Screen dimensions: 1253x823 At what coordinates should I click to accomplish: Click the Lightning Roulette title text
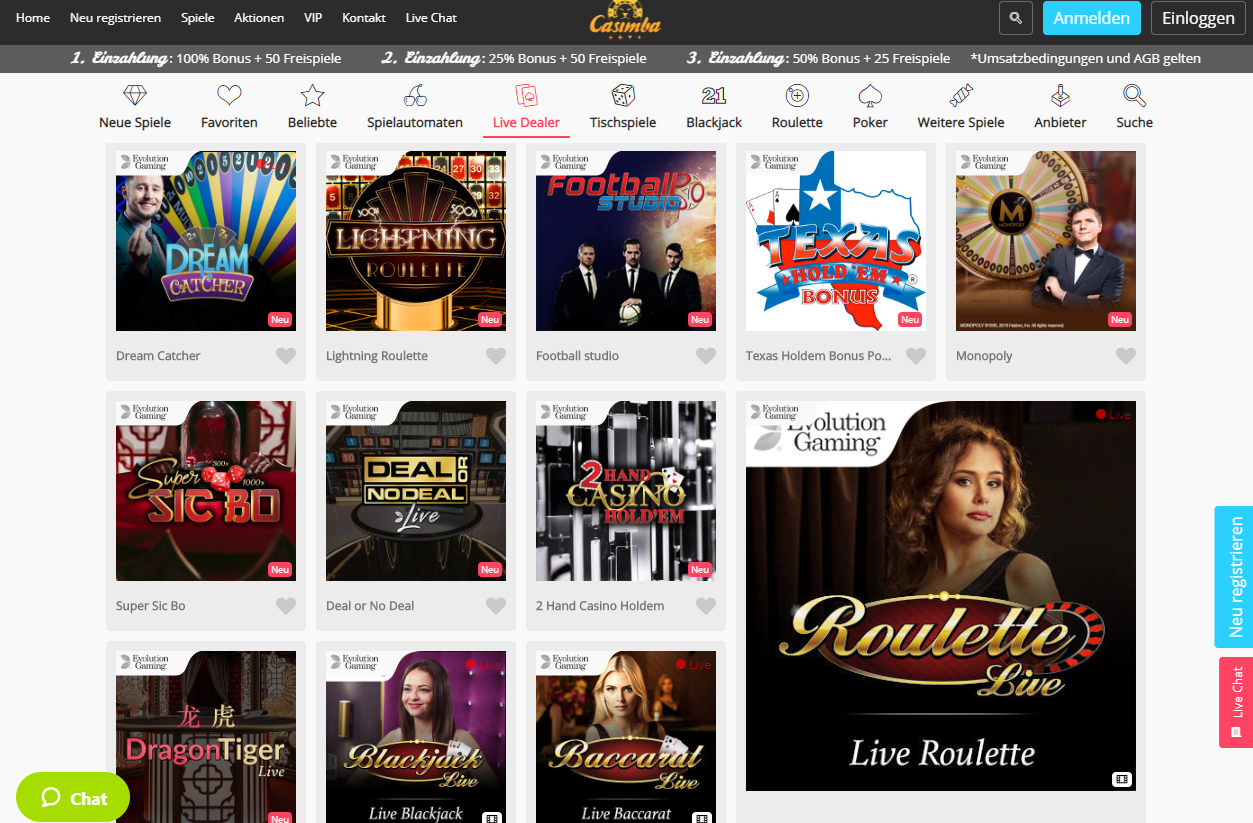tap(377, 356)
